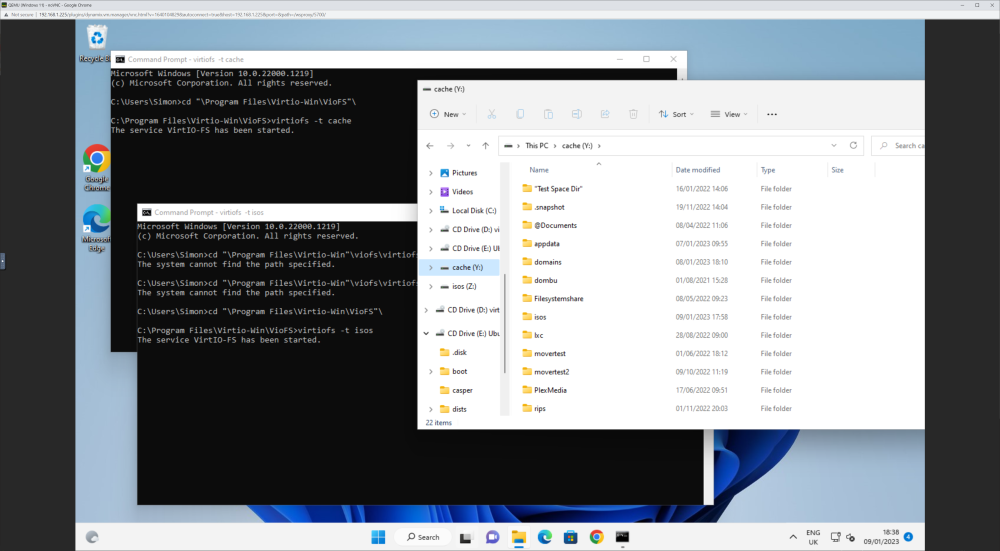
Task: Refresh the cache (Y:) folder view
Action: coord(853,145)
